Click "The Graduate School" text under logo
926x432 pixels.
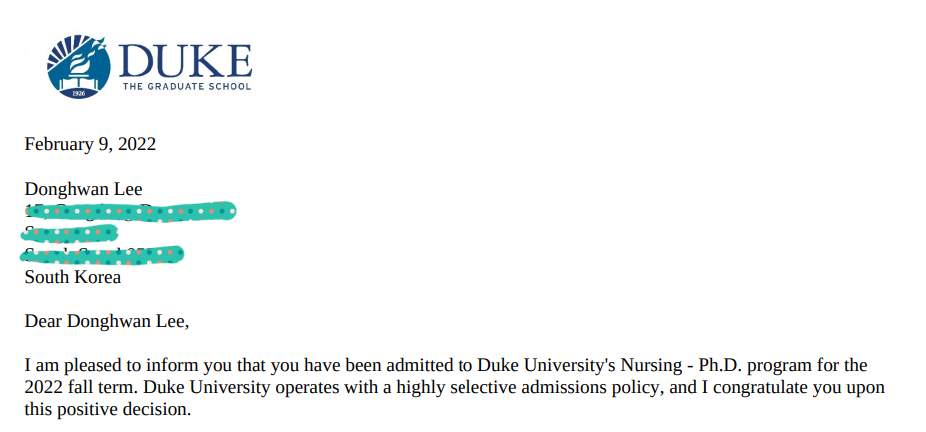(x=187, y=86)
